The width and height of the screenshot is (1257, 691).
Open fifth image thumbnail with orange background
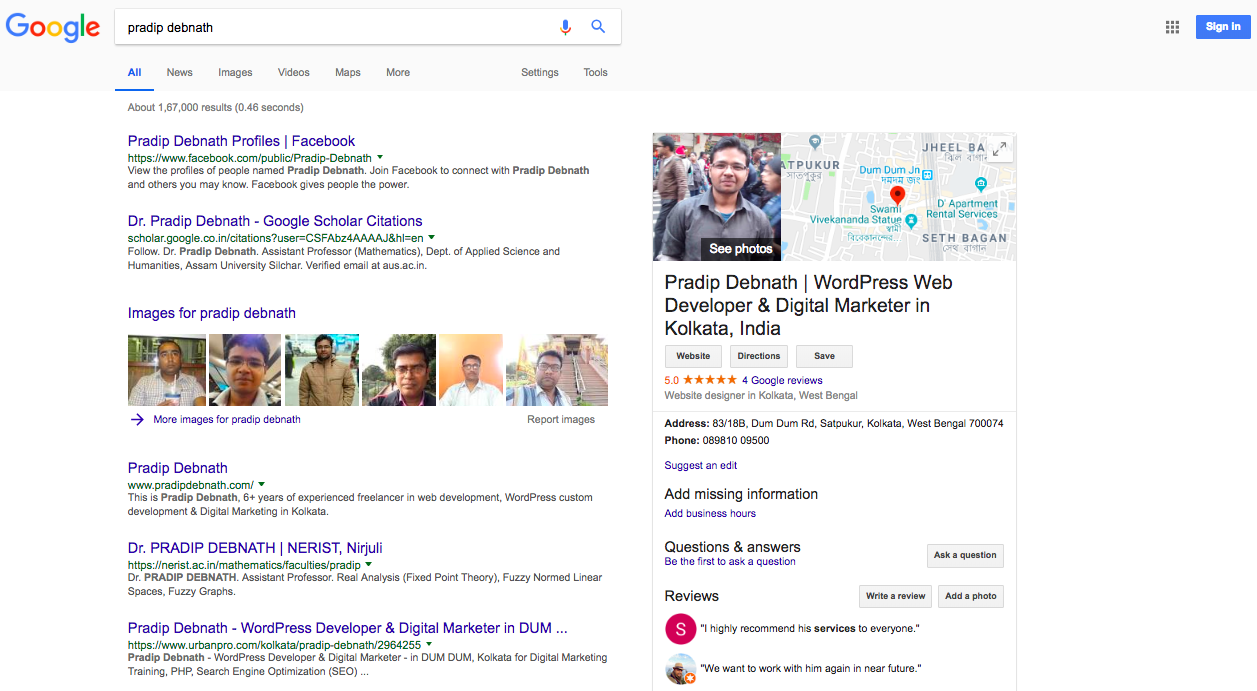tap(471, 370)
